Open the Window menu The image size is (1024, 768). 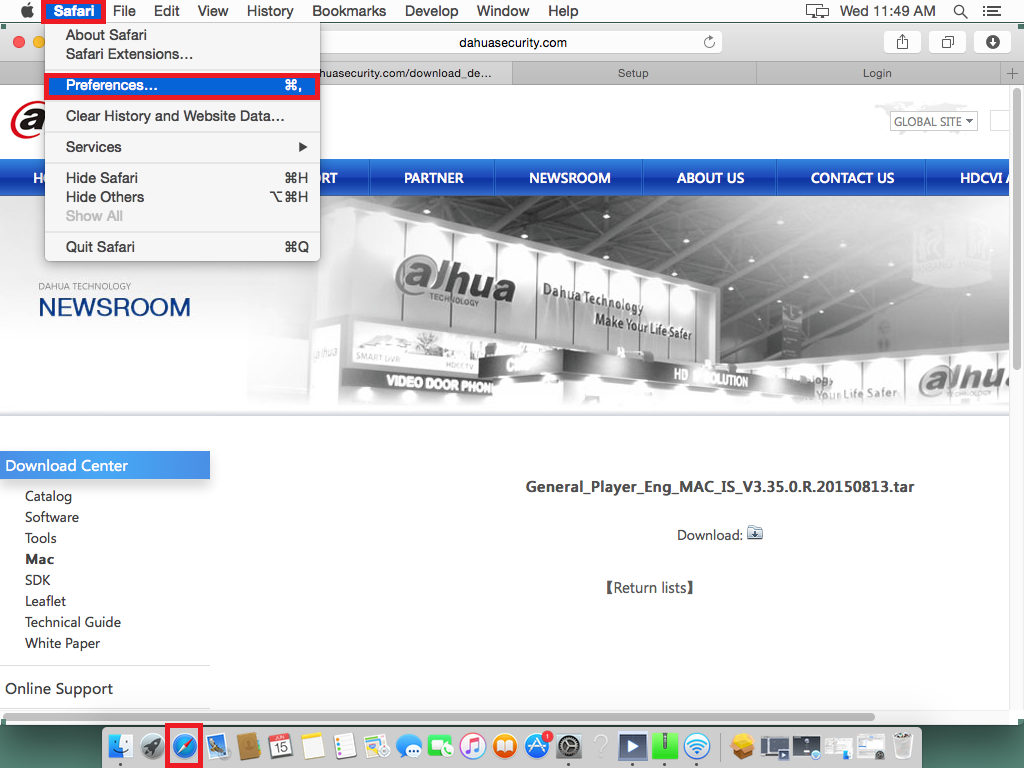[x=503, y=11]
